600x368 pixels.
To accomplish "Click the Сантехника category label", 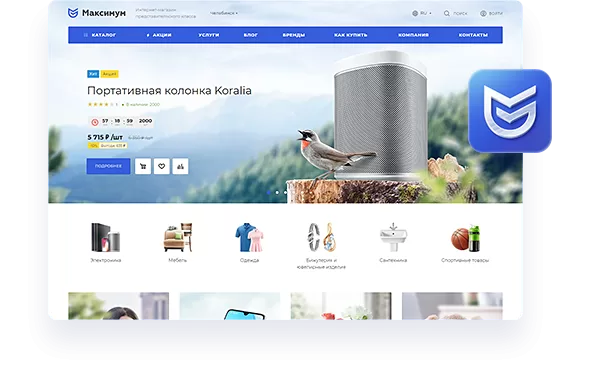I will (393, 260).
